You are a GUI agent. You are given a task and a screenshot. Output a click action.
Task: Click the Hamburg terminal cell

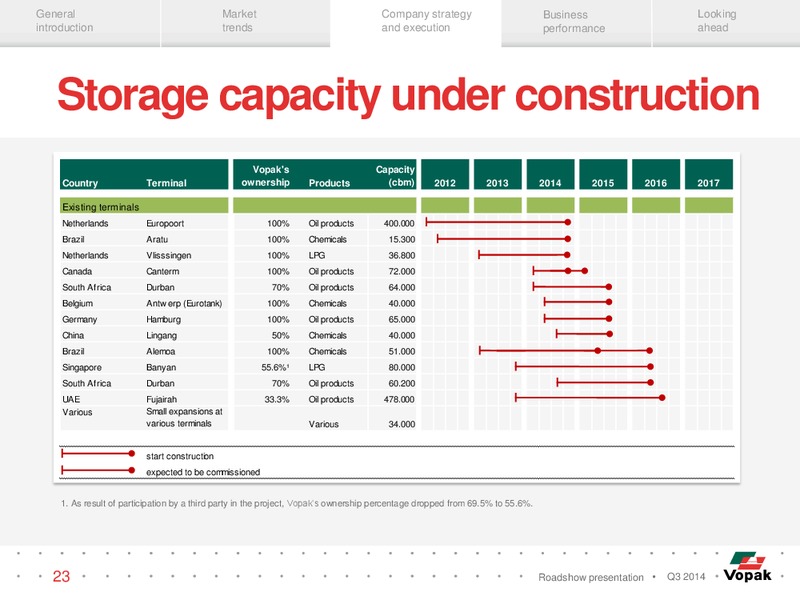pos(163,319)
